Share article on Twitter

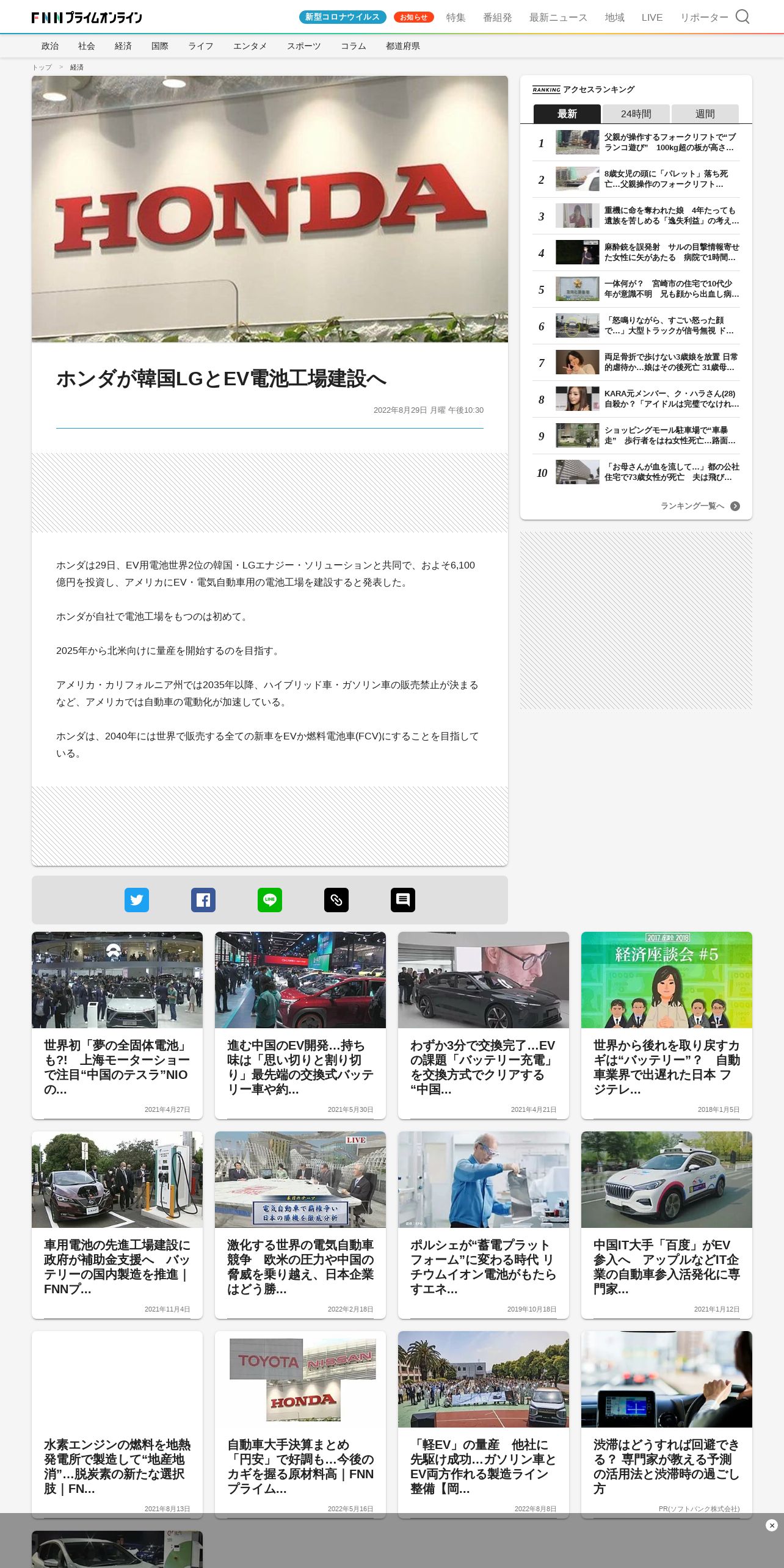(137, 900)
